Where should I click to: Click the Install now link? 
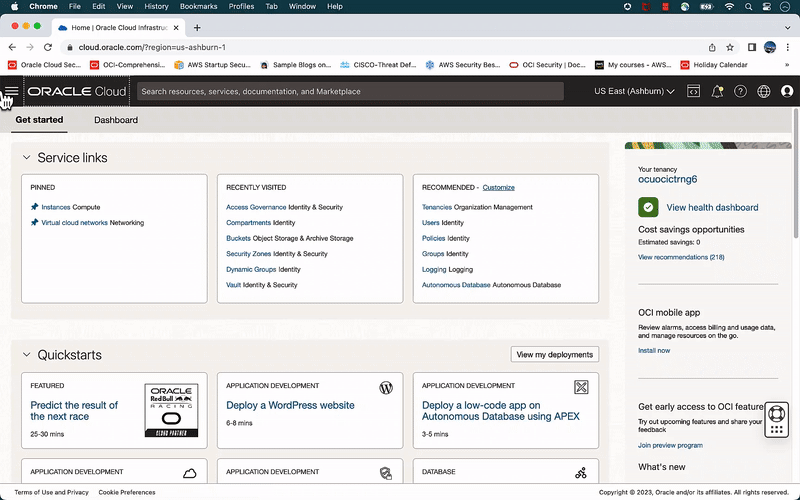pyautogui.click(x=654, y=351)
